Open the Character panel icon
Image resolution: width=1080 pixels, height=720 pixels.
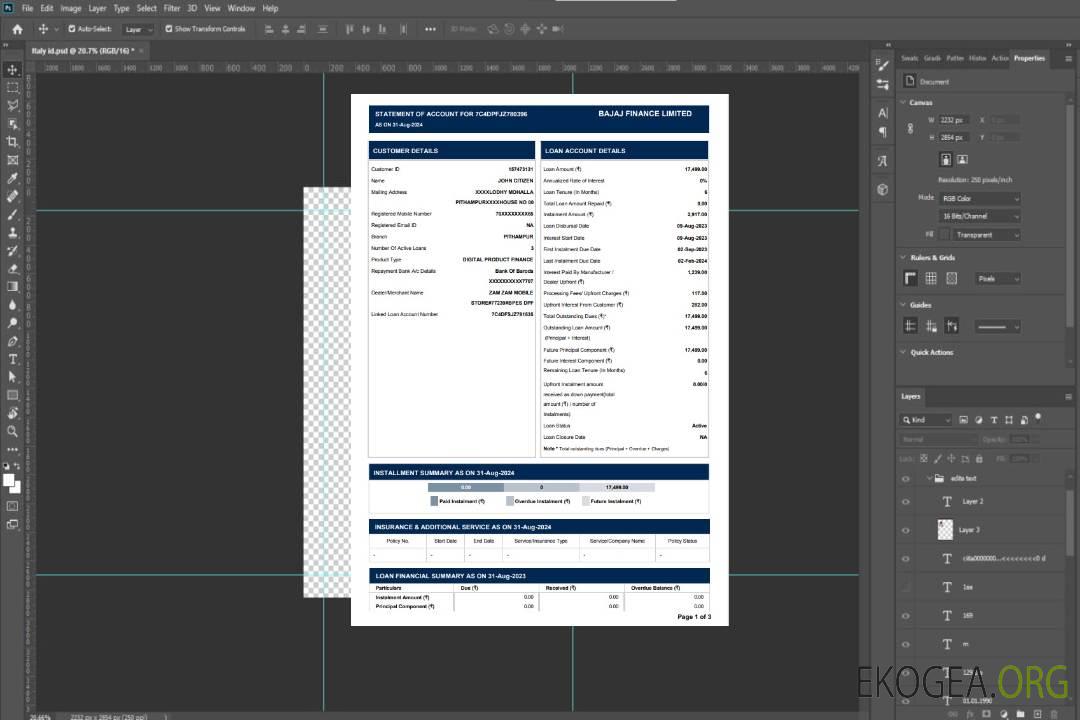(882, 112)
